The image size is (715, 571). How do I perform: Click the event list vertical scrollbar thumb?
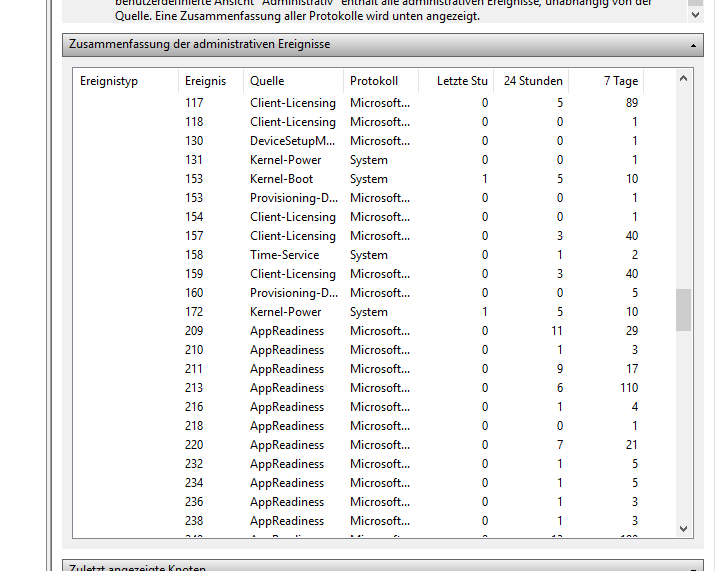tap(683, 310)
